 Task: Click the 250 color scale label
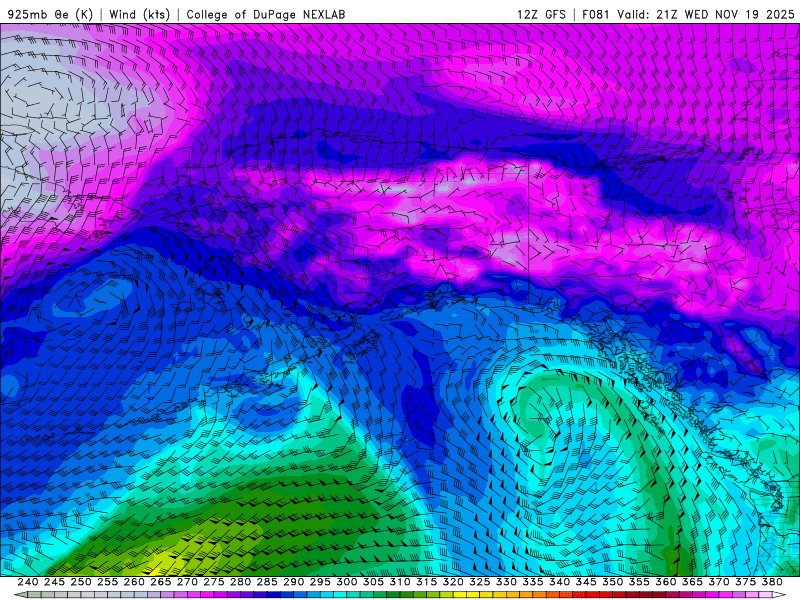click(81, 582)
